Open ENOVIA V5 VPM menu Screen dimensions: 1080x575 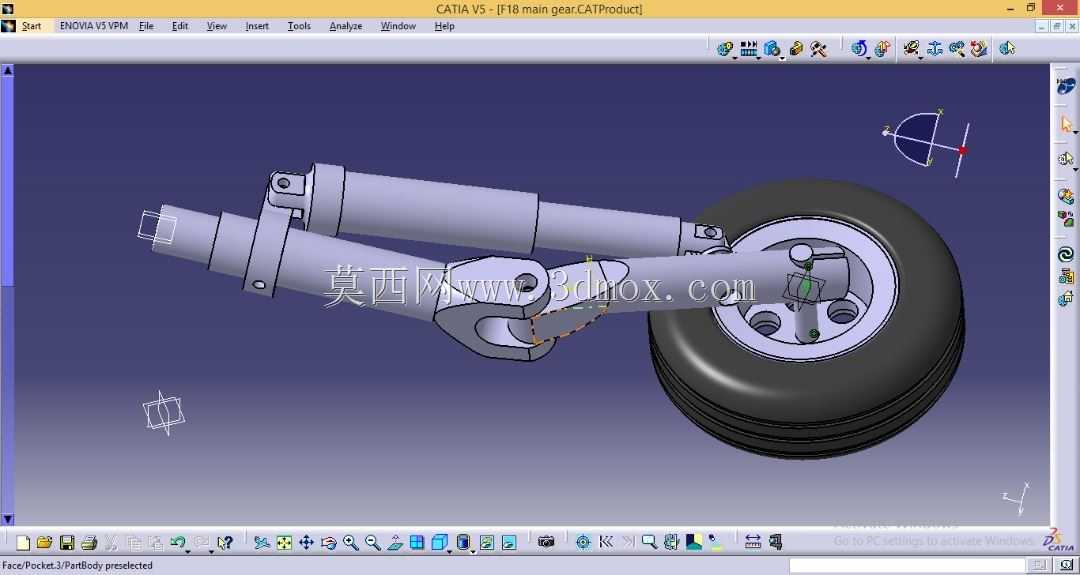pos(94,26)
